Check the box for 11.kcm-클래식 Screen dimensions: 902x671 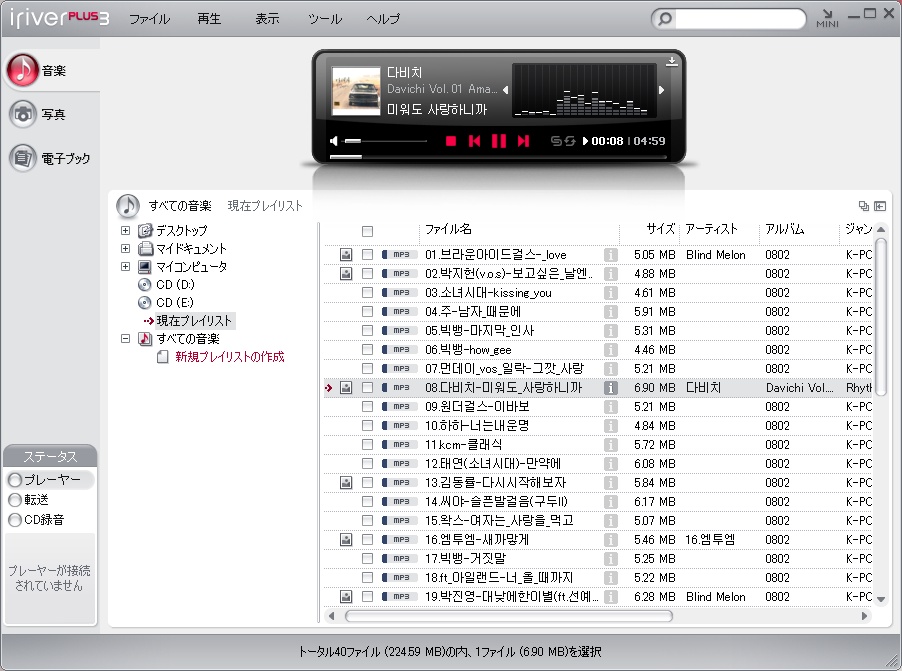click(367, 444)
